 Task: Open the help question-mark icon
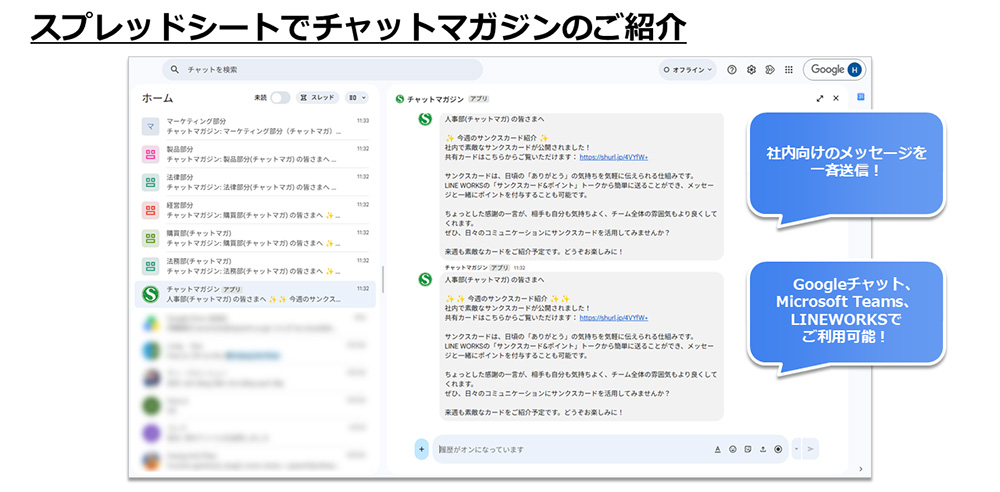(732, 70)
